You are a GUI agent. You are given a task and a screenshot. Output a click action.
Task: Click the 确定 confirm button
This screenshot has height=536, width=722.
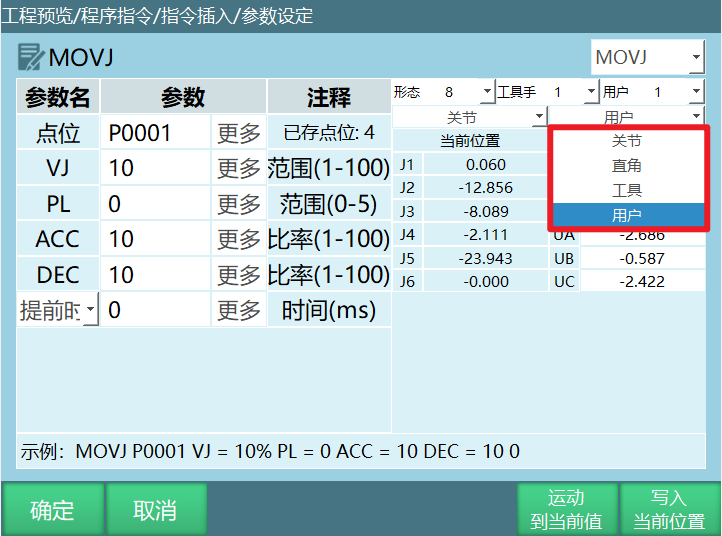tap(52, 509)
